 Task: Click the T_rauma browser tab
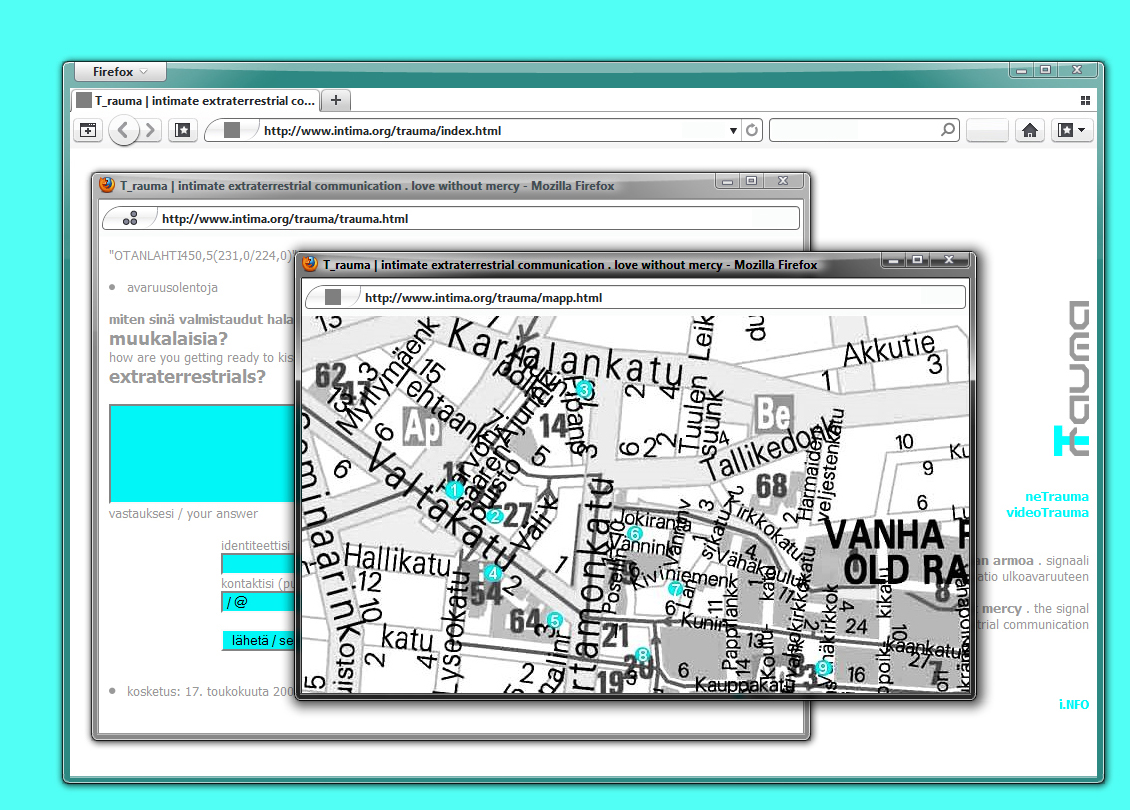pyautogui.click(x=195, y=101)
